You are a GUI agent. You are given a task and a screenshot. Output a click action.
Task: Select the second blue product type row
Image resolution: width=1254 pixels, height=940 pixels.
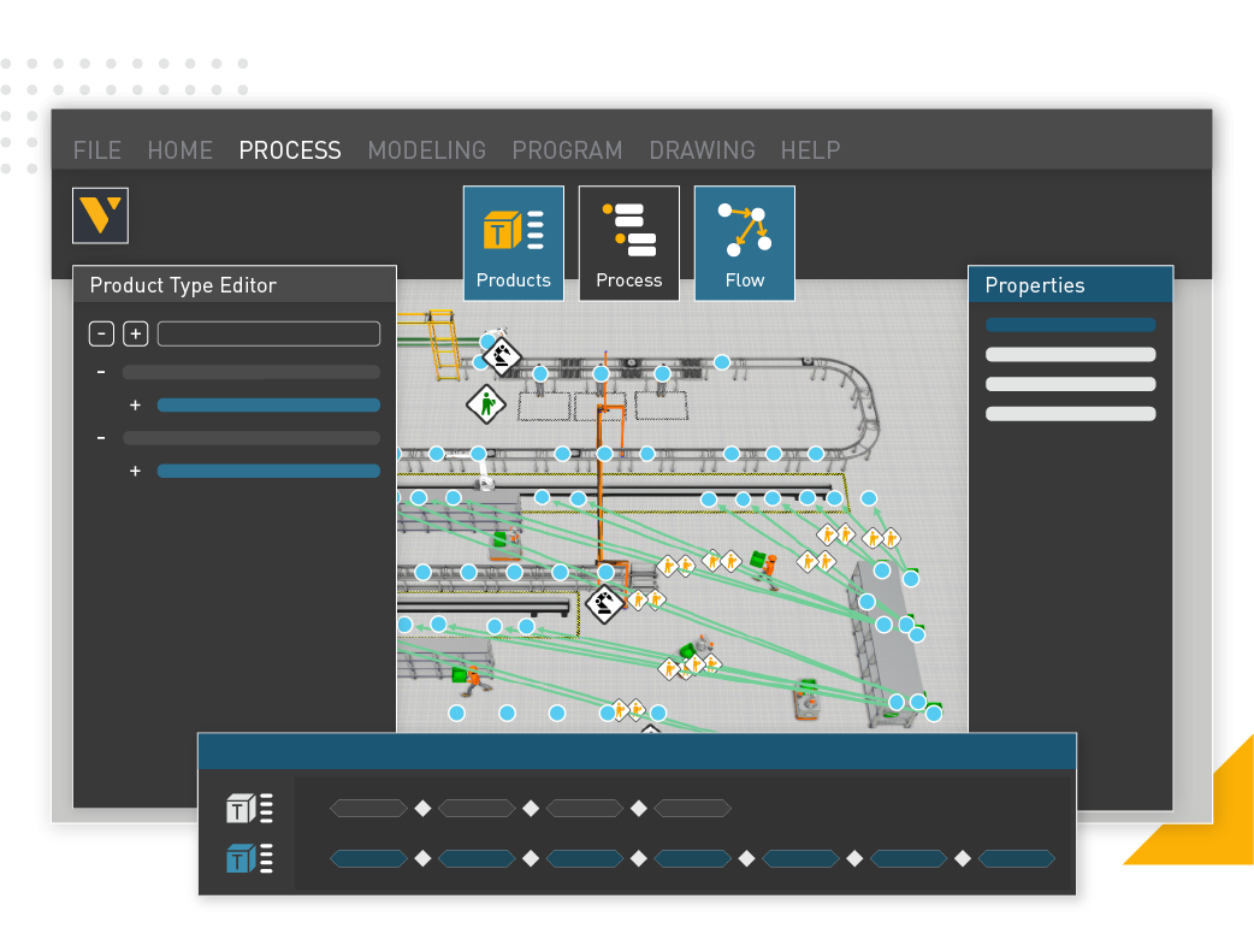(x=269, y=471)
